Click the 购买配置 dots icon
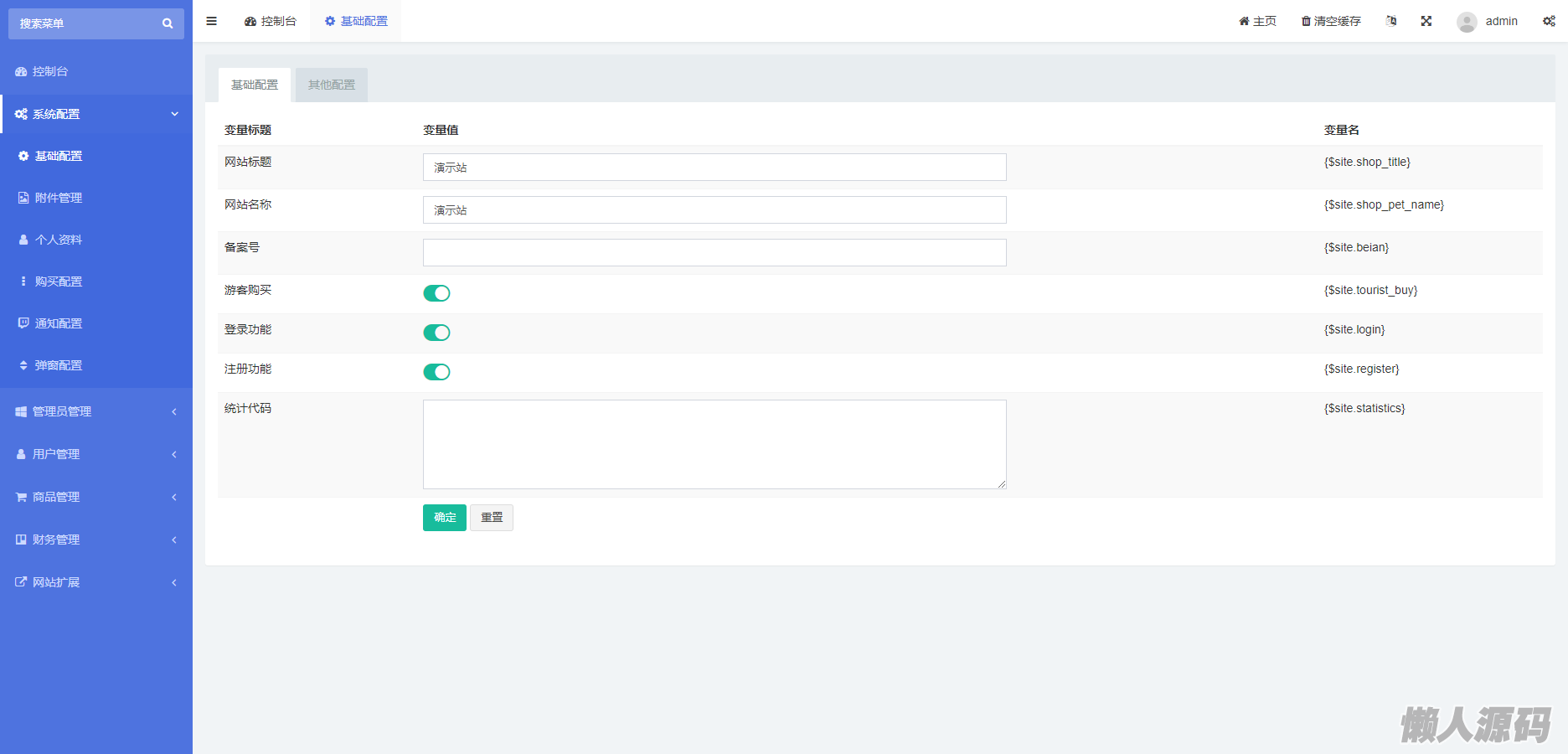 (x=23, y=281)
